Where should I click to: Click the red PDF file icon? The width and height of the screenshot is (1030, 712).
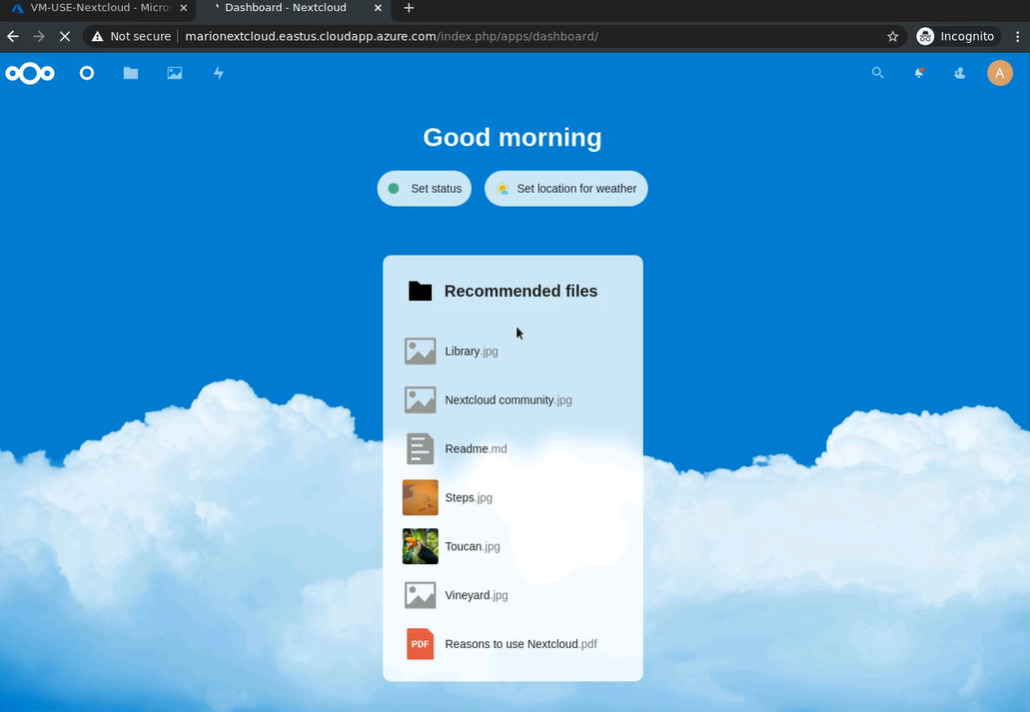click(x=420, y=644)
